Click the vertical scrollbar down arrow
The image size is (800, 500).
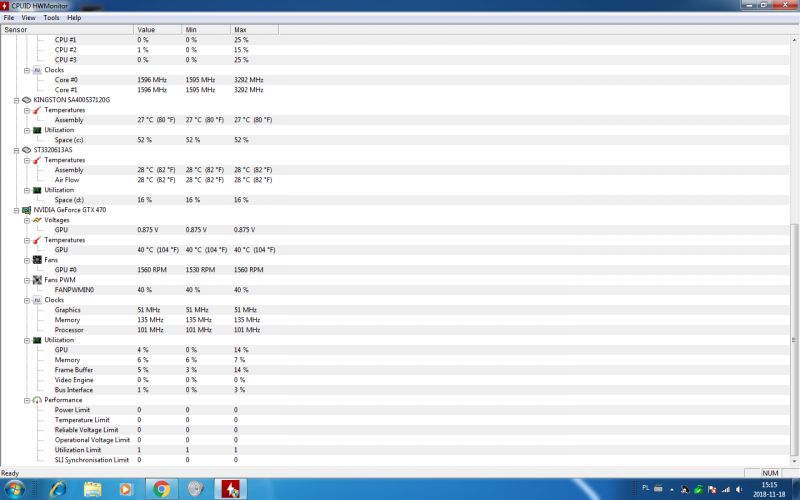coord(794,461)
